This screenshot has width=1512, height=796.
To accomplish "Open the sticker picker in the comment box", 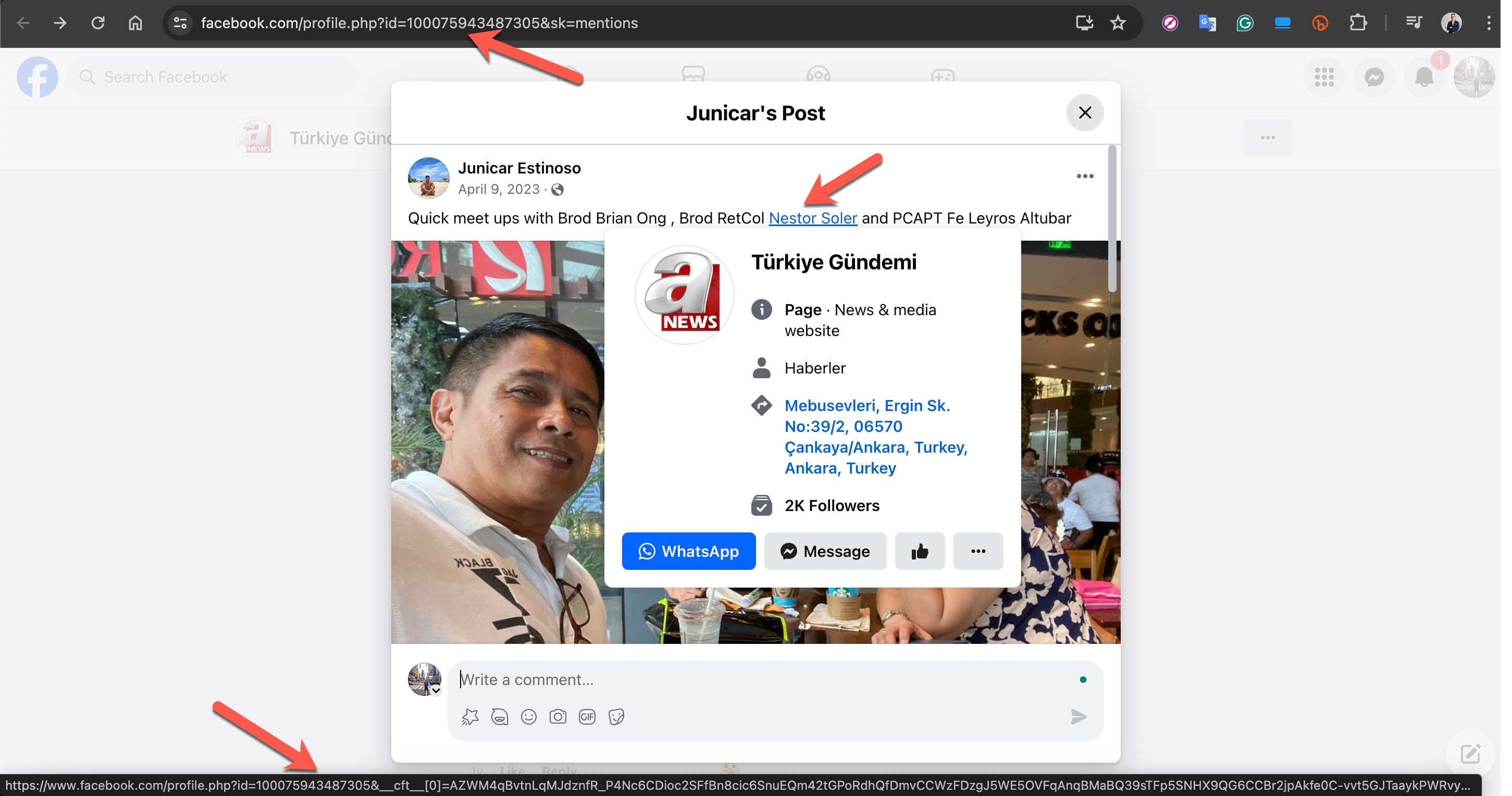I will pos(616,717).
